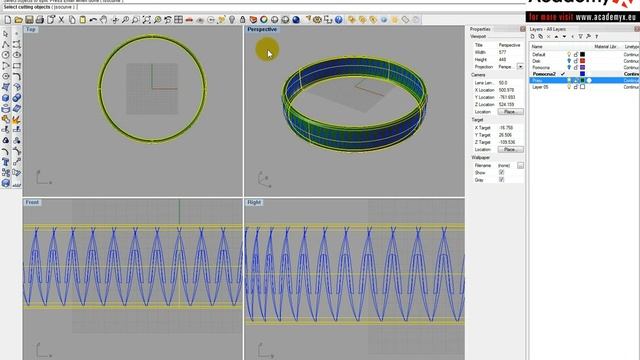Click the Fillet curves tool in left toolbar
Screen dimensions: 640x360
click(x=16, y=76)
